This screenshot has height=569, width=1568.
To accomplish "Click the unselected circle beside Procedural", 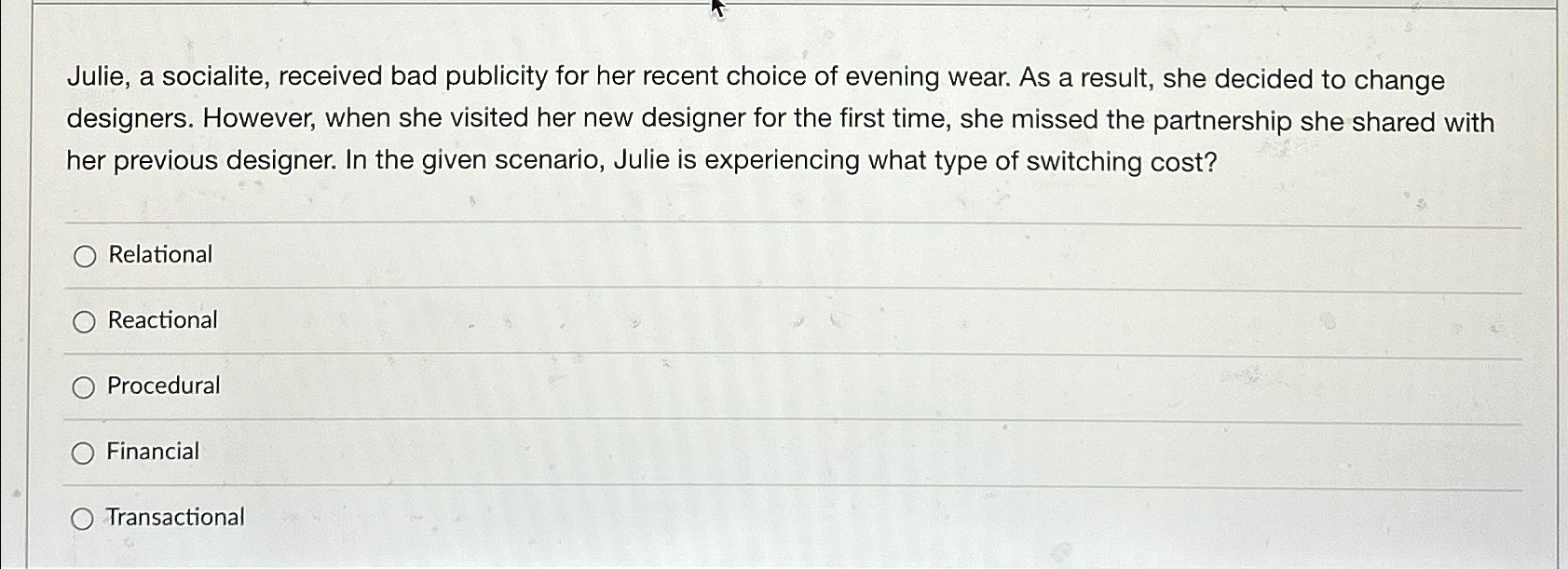I will (85, 386).
